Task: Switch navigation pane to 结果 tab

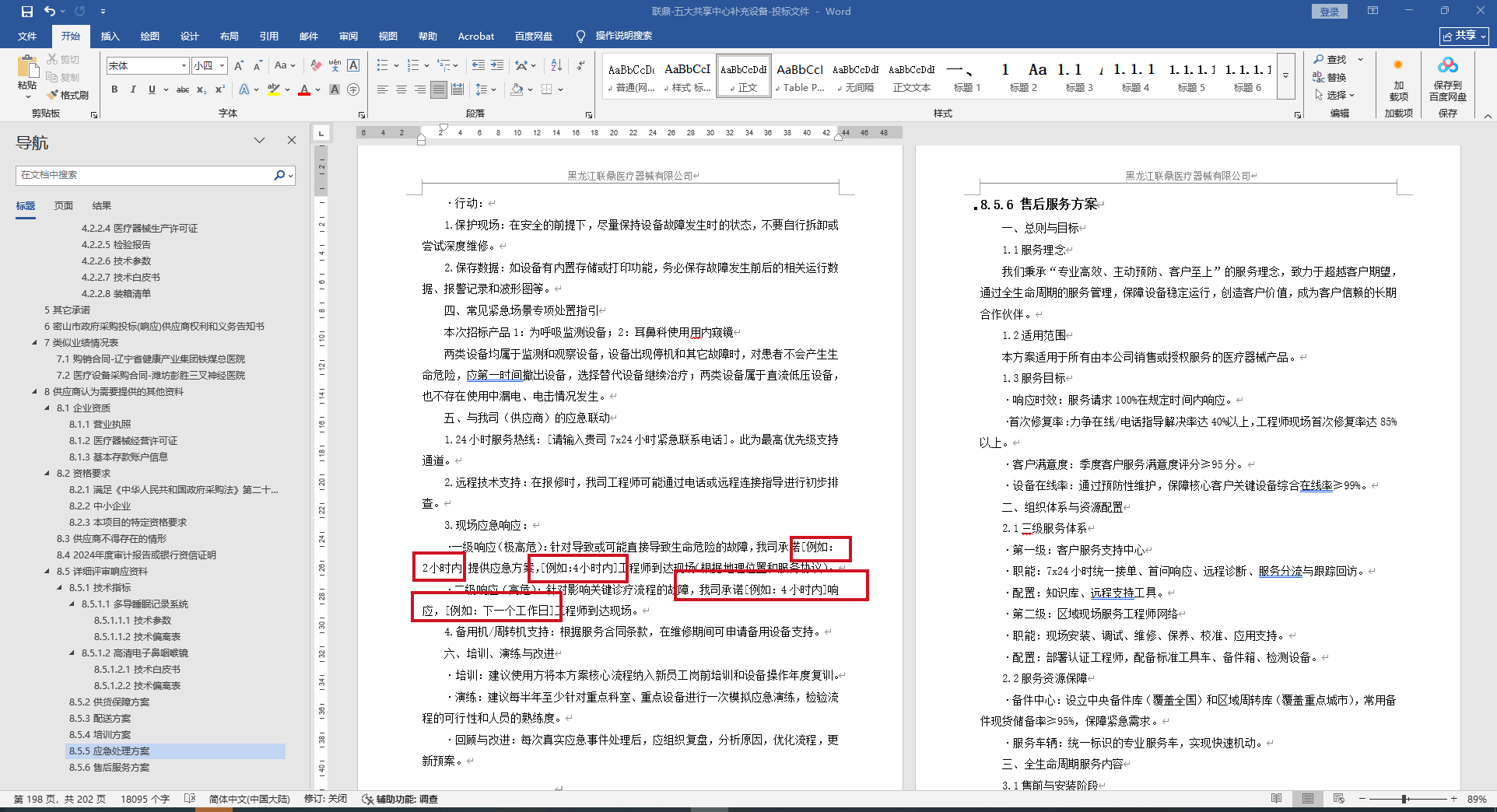Action: [x=102, y=206]
